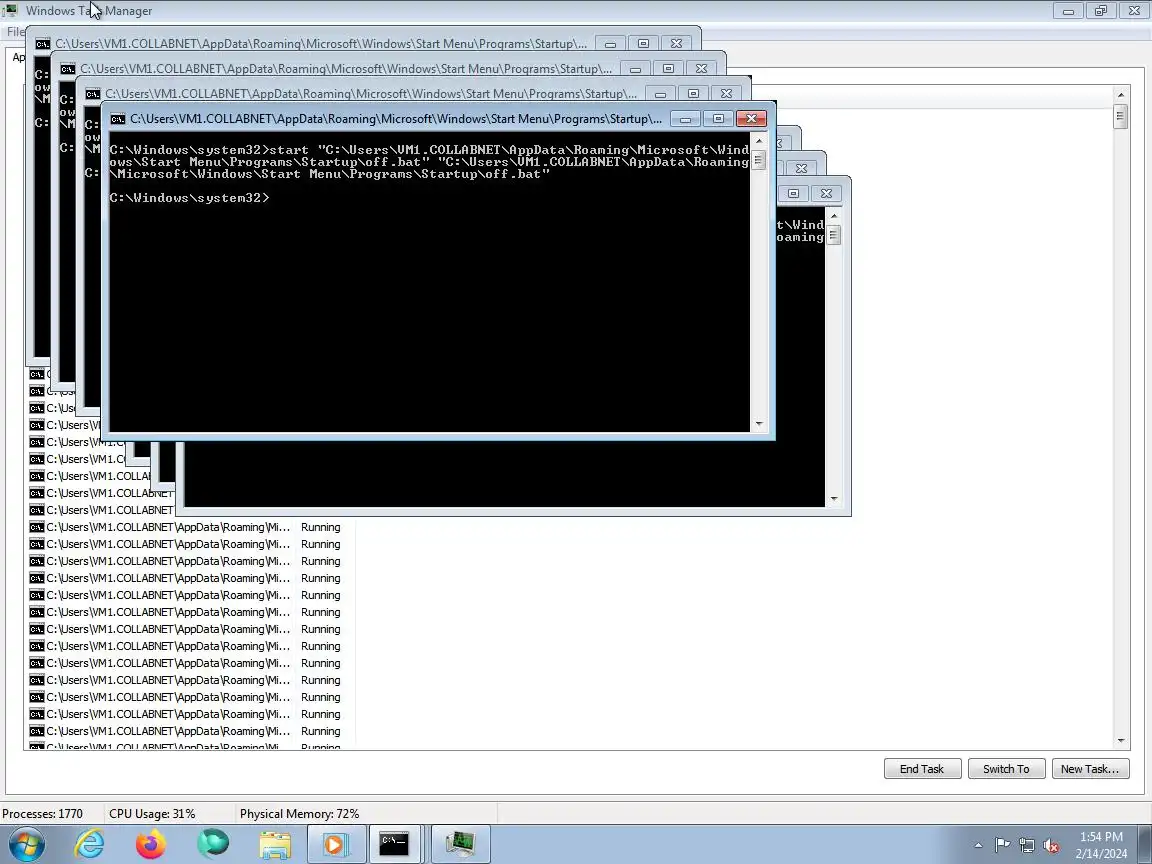
Task: Close the rearmost top-left Command Prompt window
Action: click(676, 43)
